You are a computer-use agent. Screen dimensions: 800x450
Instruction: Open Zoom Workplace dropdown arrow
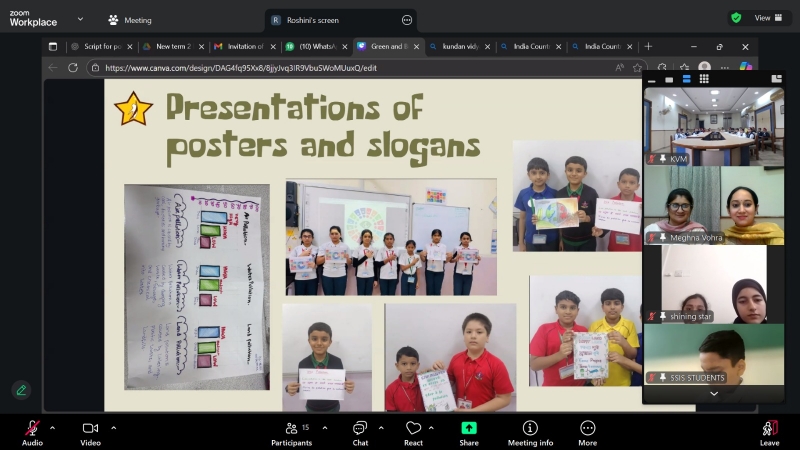click(x=80, y=19)
